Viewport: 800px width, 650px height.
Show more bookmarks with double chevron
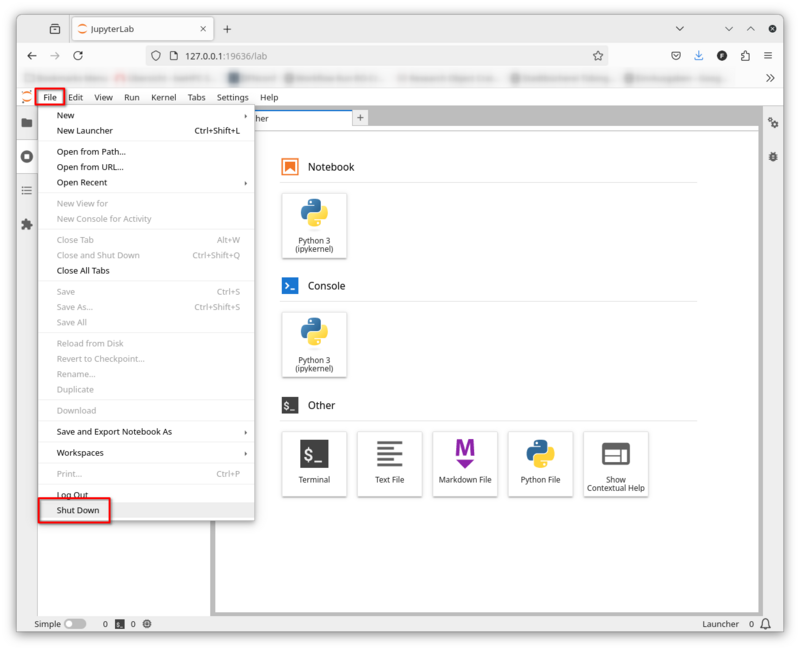[x=770, y=78]
